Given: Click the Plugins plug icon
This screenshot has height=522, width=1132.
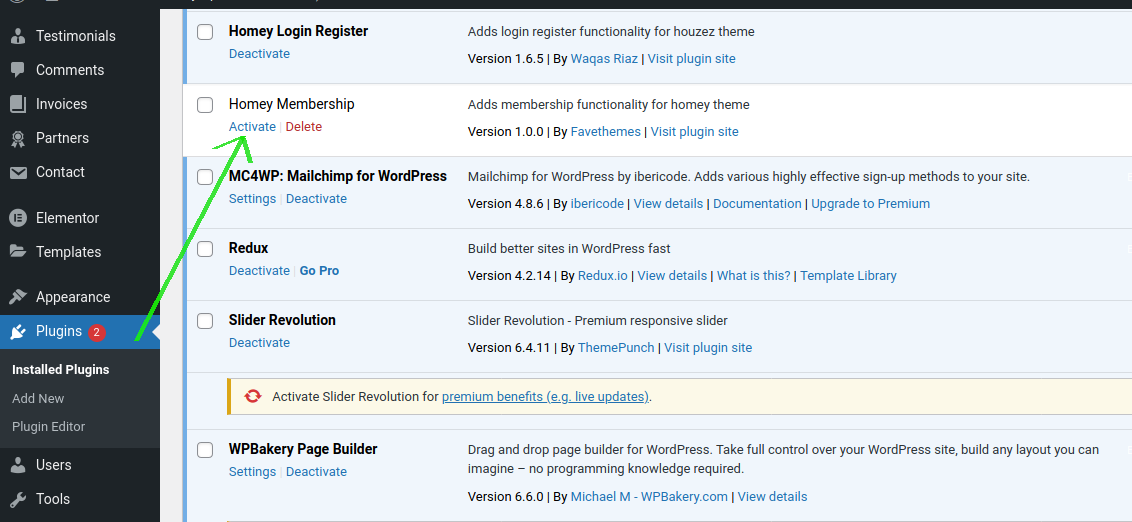Looking at the screenshot, I should point(18,332).
